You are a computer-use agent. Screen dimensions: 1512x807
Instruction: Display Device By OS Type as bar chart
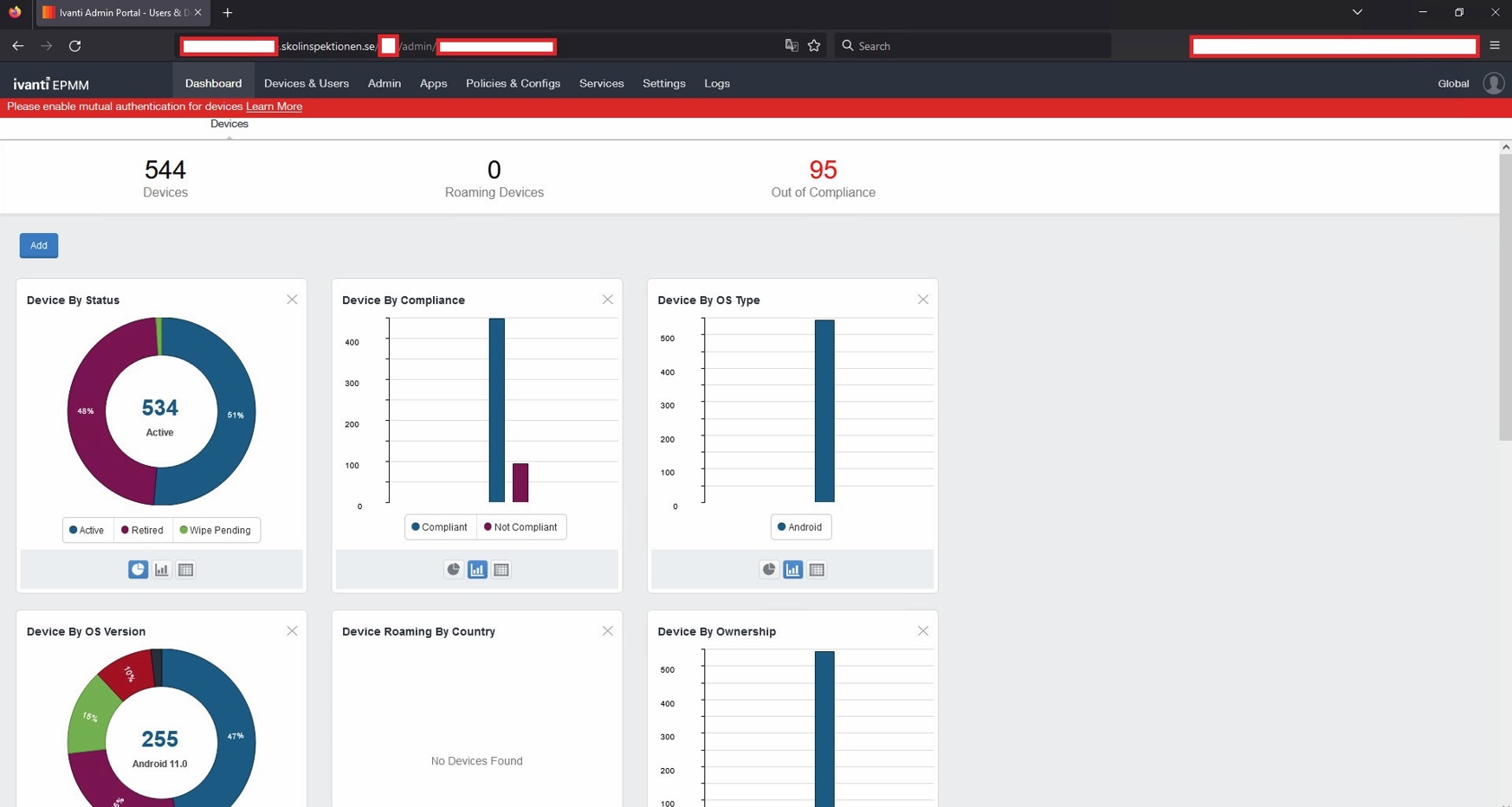(792, 570)
